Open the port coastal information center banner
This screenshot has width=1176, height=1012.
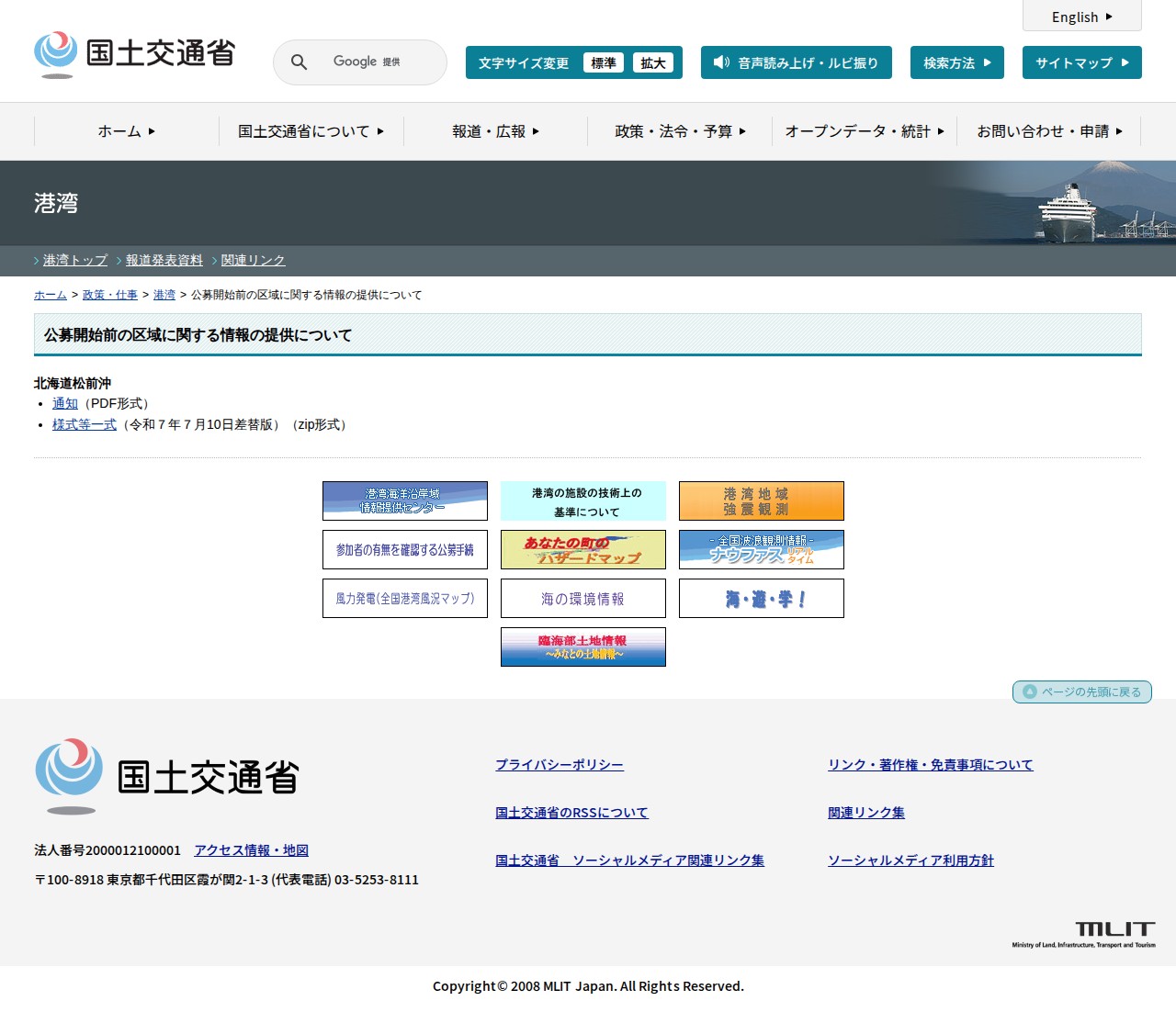click(404, 500)
